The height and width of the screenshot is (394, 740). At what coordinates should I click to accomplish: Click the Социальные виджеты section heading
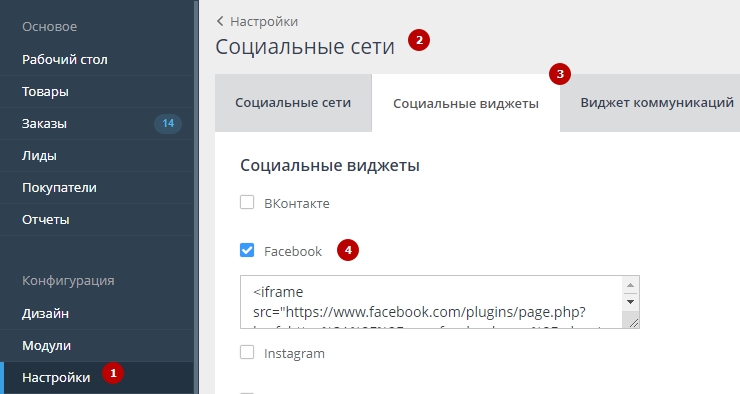330,166
